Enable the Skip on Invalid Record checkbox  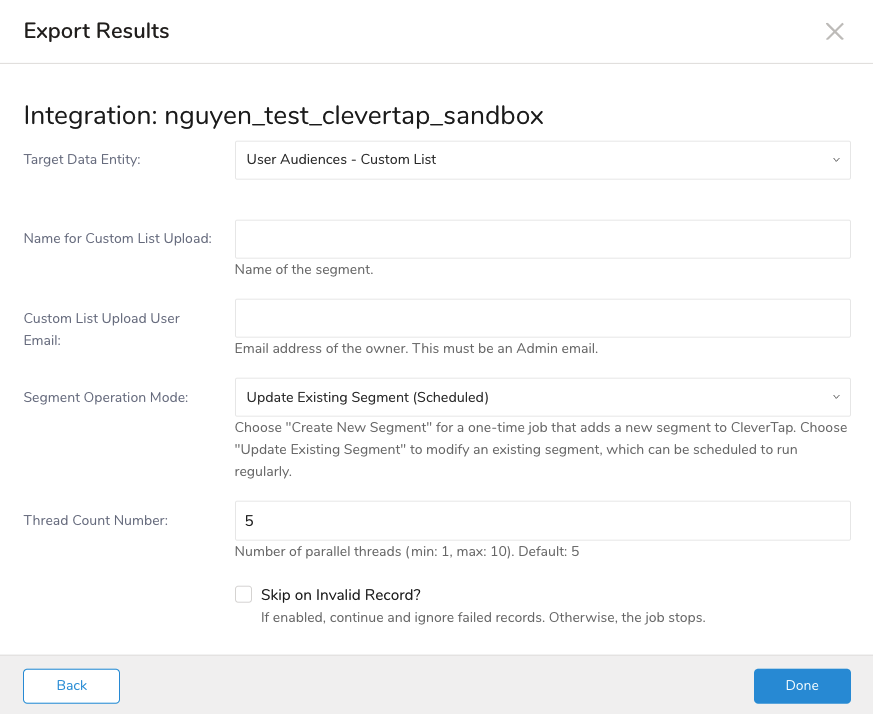coord(243,595)
